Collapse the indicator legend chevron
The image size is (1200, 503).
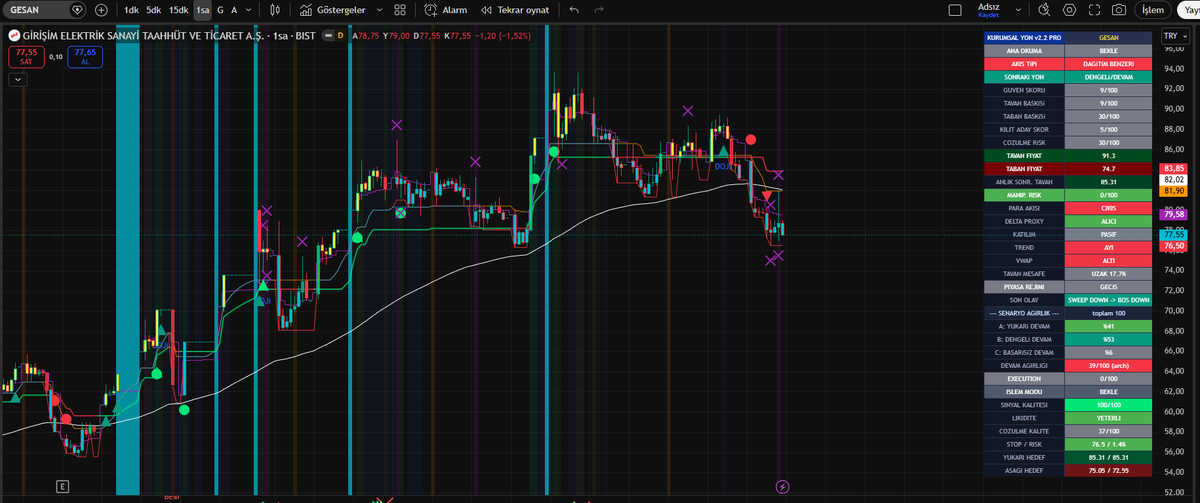(x=19, y=80)
